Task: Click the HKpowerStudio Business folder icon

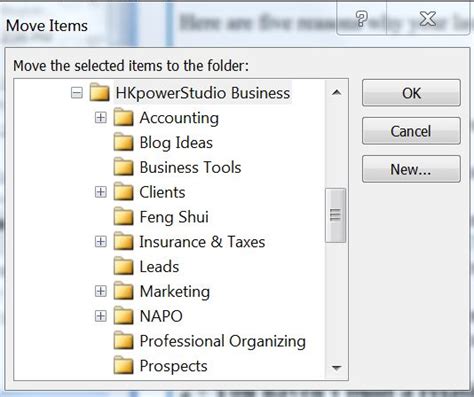Action: (x=100, y=92)
